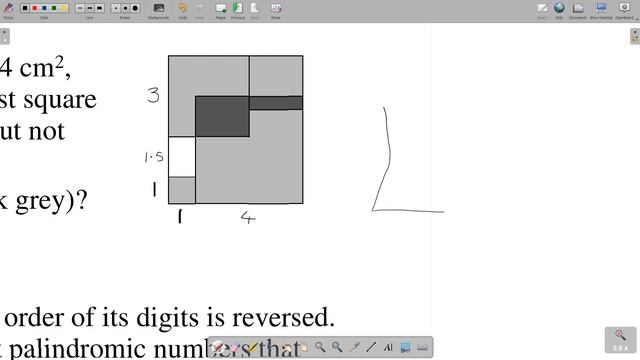Image resolution: width=640 pixels, height=360 pixels.
Task: Click the text 'order of its digits is reversed.'
Action: [169, 317]
